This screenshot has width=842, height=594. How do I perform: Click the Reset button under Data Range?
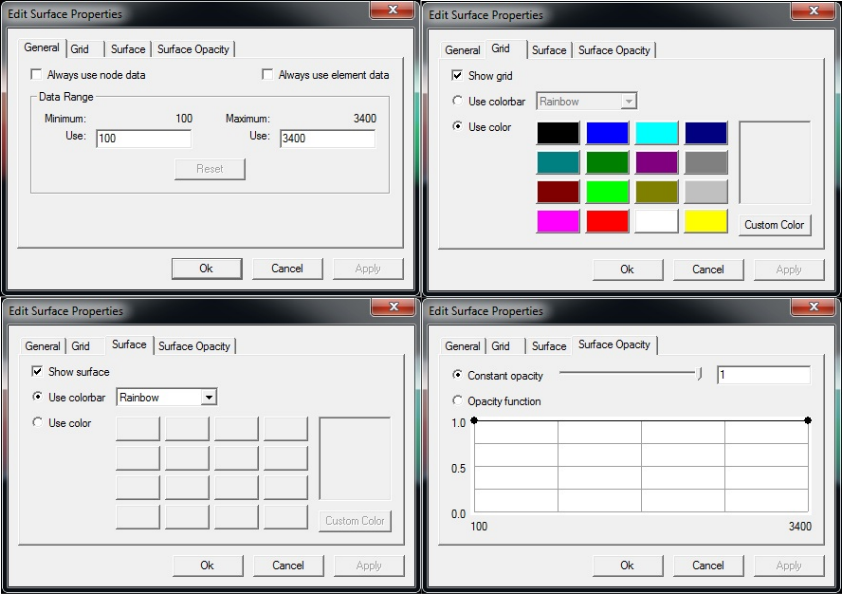pyautogui.click(x=210, y=169)
